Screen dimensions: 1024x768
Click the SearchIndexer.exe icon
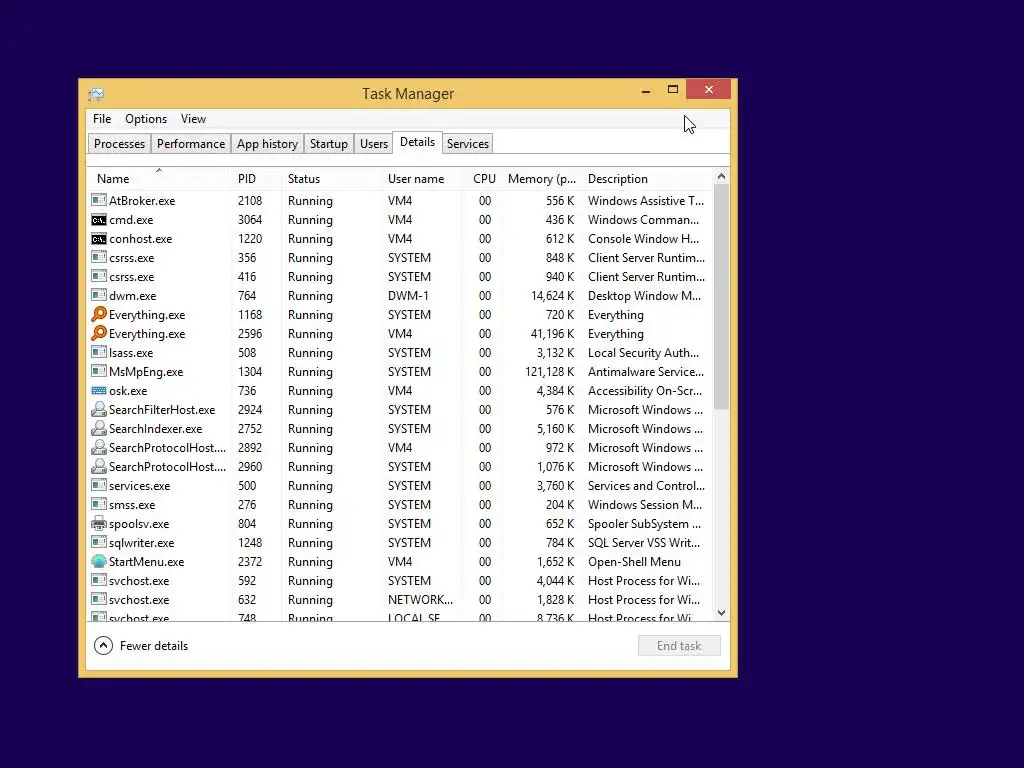[x=99, y=428]
